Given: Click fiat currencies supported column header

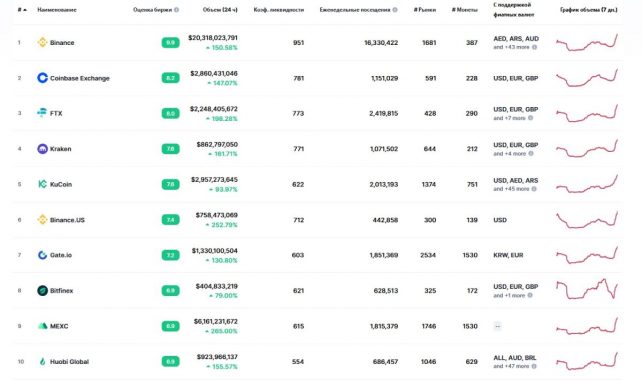Looking at the screenshot, I should click(x=513, y=10).
